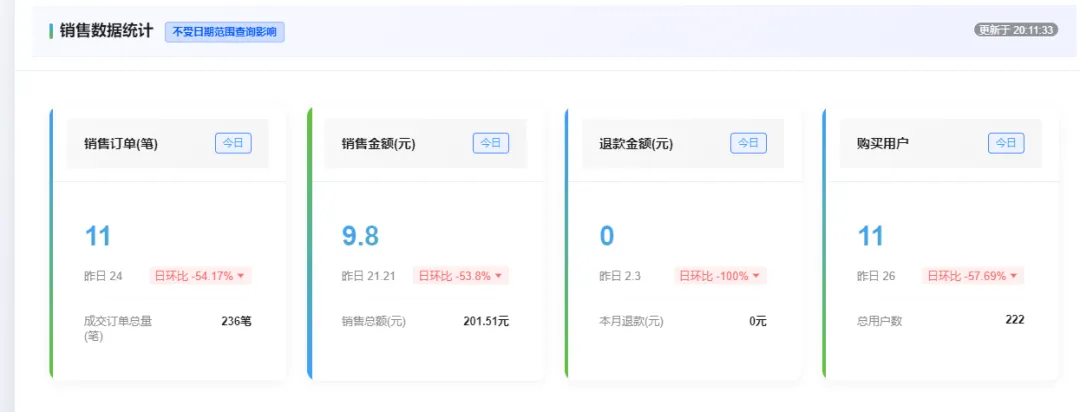Screen dimensions: 1080x412
Task: Click the refund amount value 0
Action: [607, 236]
